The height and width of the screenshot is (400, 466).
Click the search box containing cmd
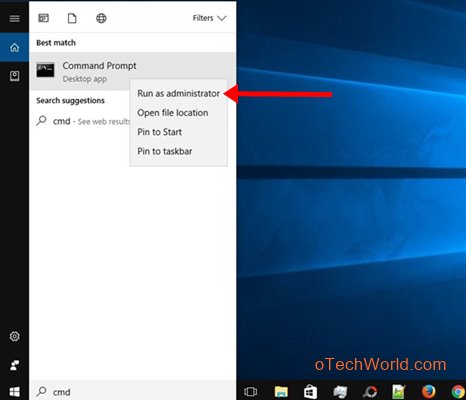click(133, 391)
